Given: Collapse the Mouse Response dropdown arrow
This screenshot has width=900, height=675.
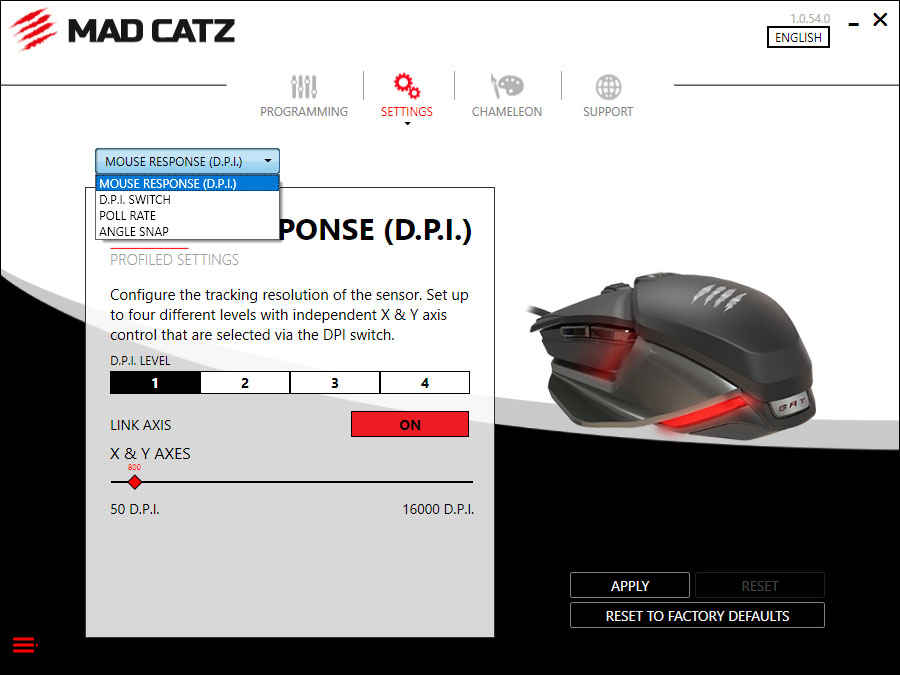Looking at the screenshot, I should pos(267,161).
